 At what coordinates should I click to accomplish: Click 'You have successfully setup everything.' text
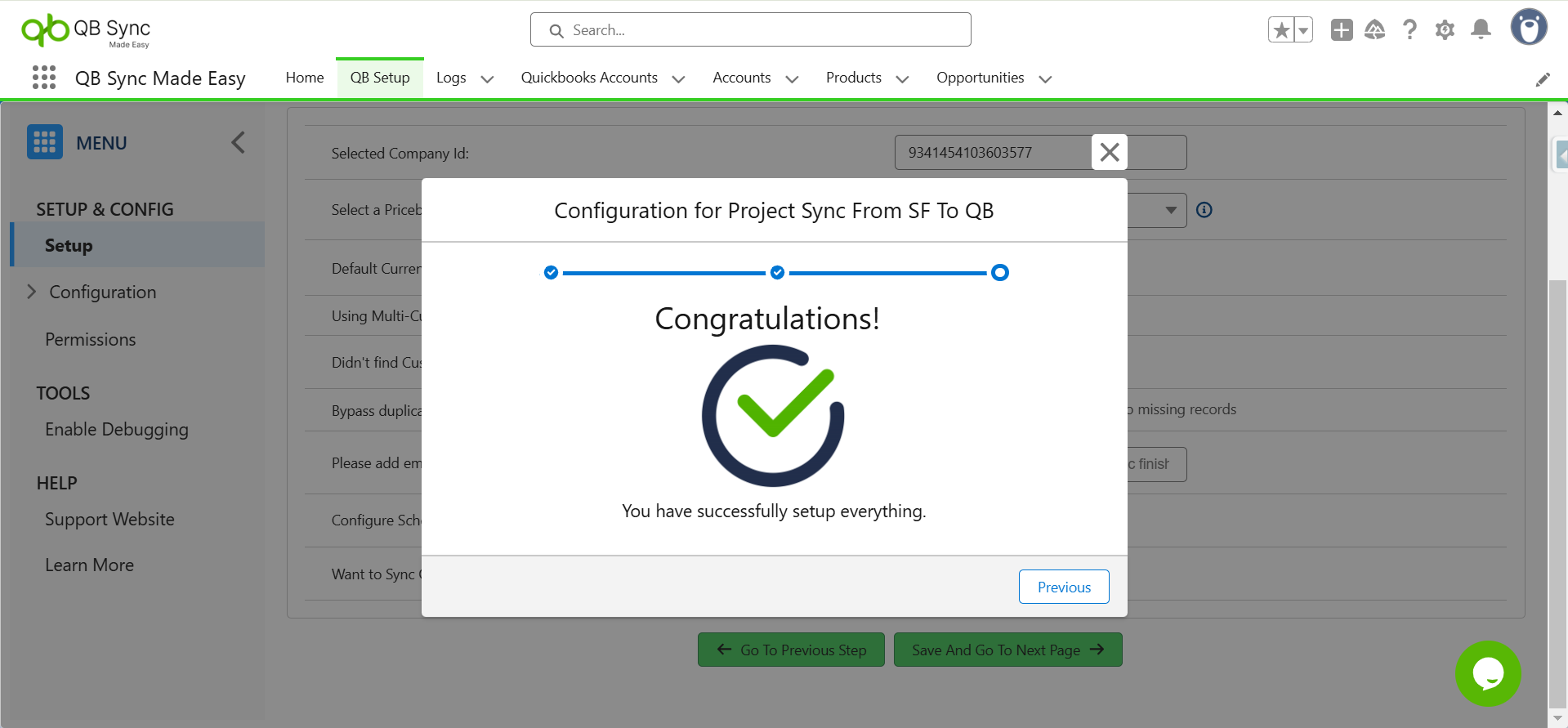[774, 511]
